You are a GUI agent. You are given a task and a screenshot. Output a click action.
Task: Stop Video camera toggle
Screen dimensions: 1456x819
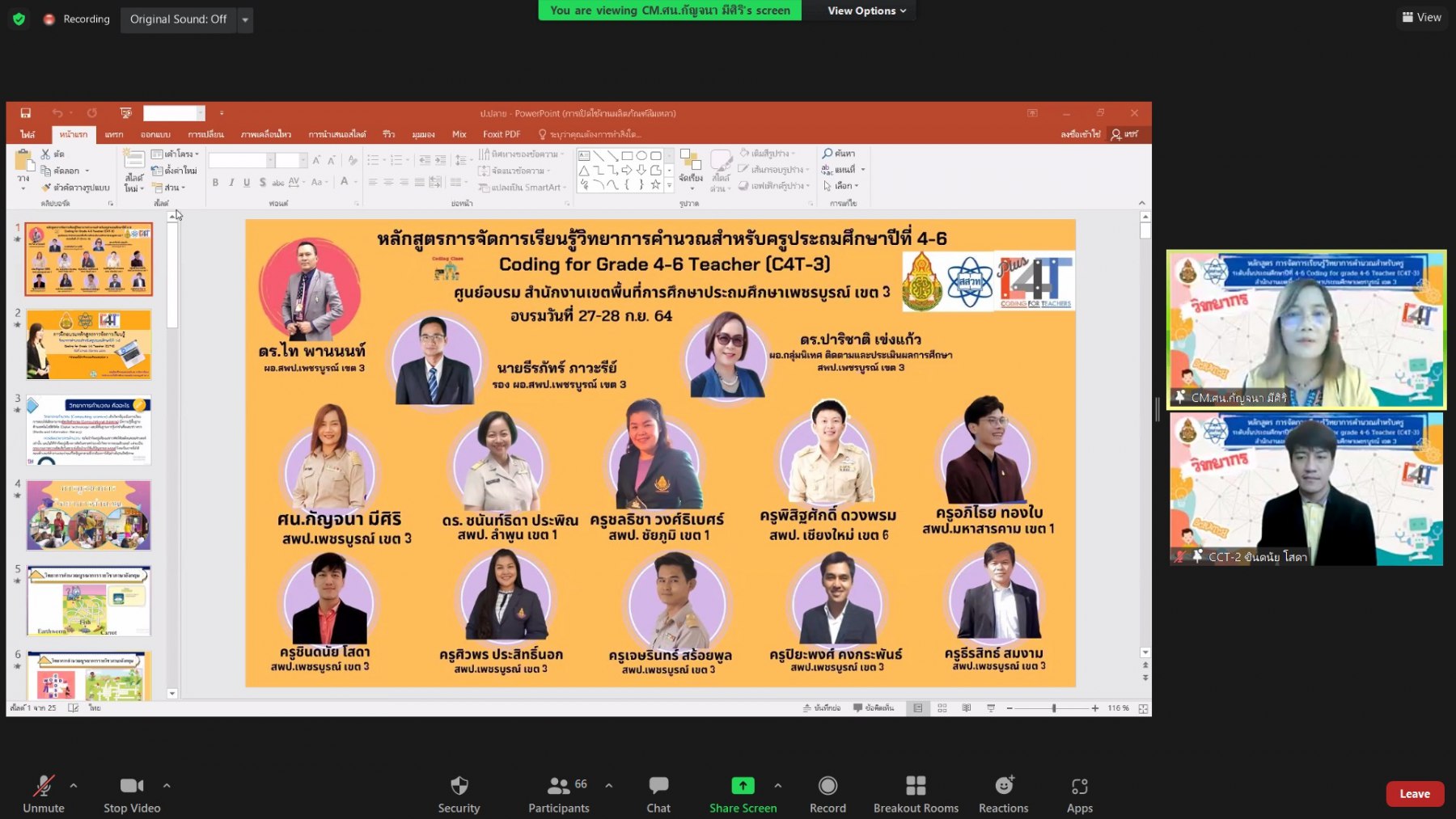click(132, 786)
